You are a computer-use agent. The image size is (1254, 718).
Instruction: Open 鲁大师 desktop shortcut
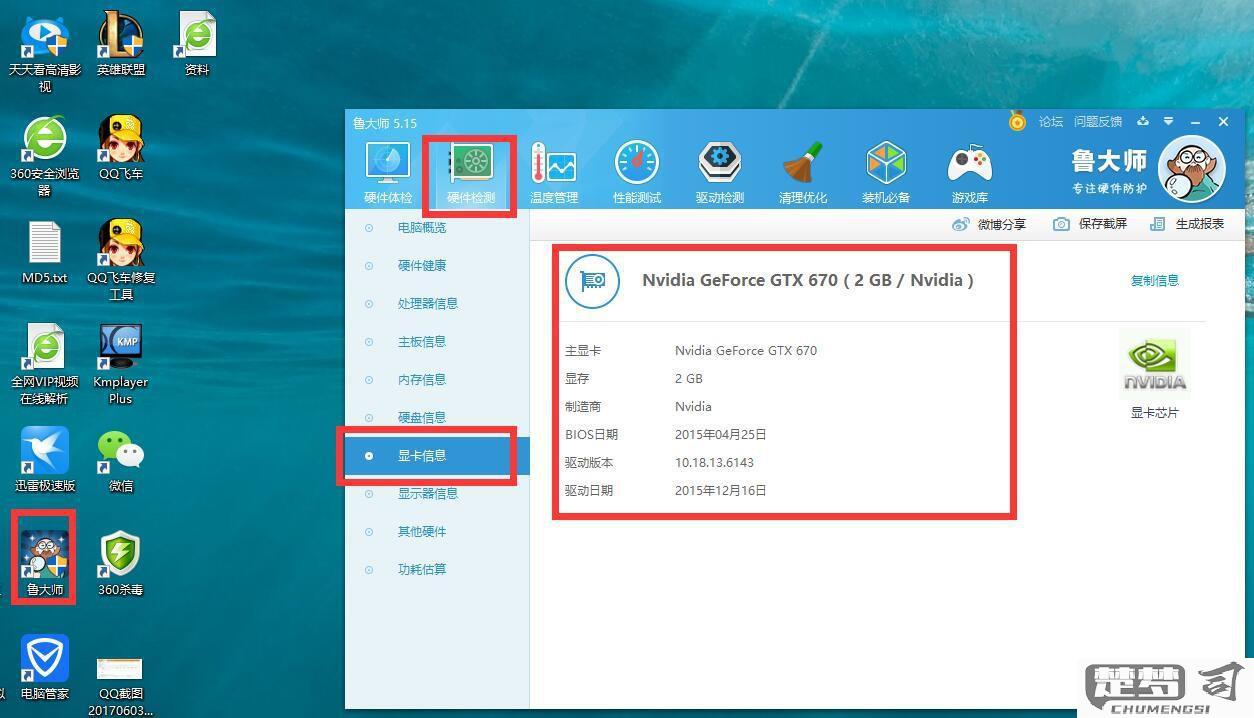point(45,564)
